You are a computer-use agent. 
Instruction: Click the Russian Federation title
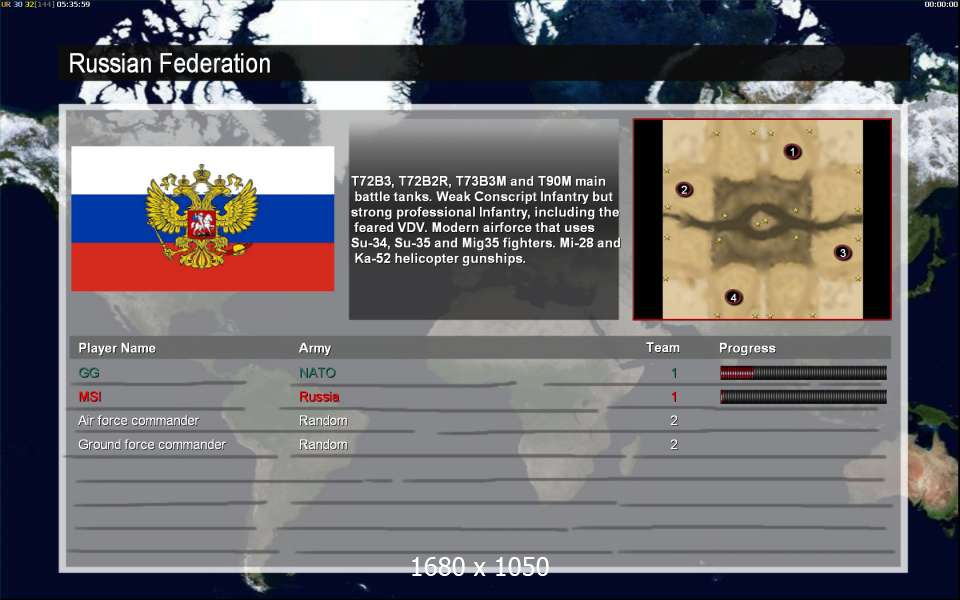(170, 63)
